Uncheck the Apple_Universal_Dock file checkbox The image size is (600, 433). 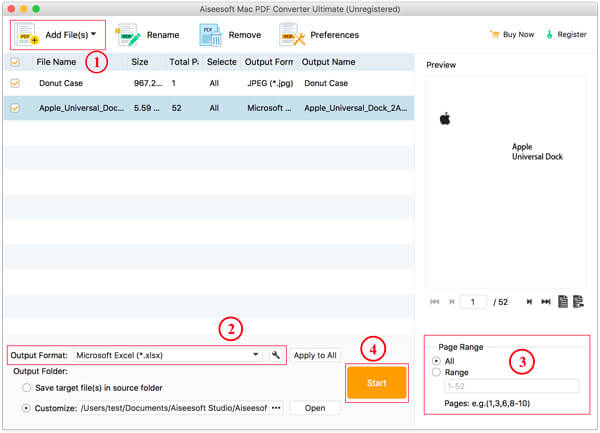[15, 108]
